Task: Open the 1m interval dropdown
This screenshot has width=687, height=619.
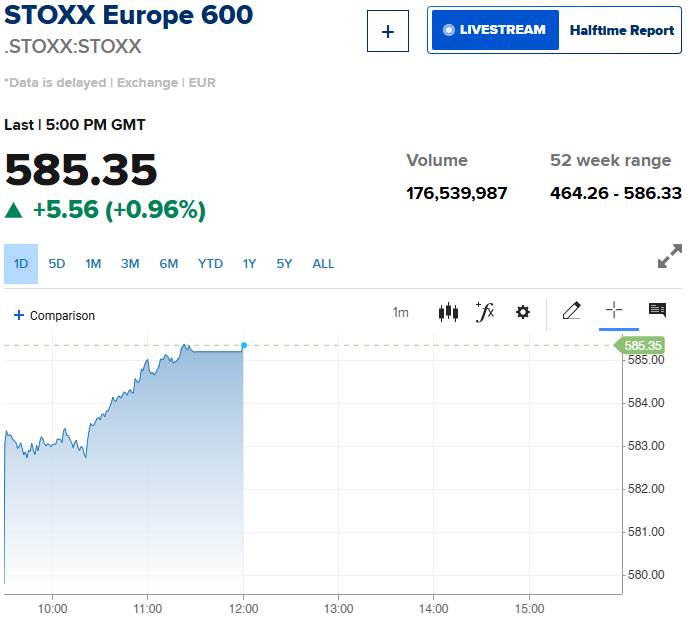Action: 400,313
